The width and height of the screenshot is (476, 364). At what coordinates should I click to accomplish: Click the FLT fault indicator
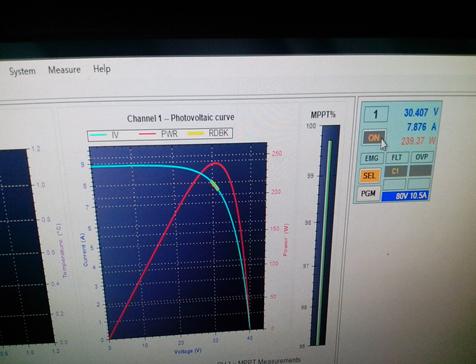396,157
